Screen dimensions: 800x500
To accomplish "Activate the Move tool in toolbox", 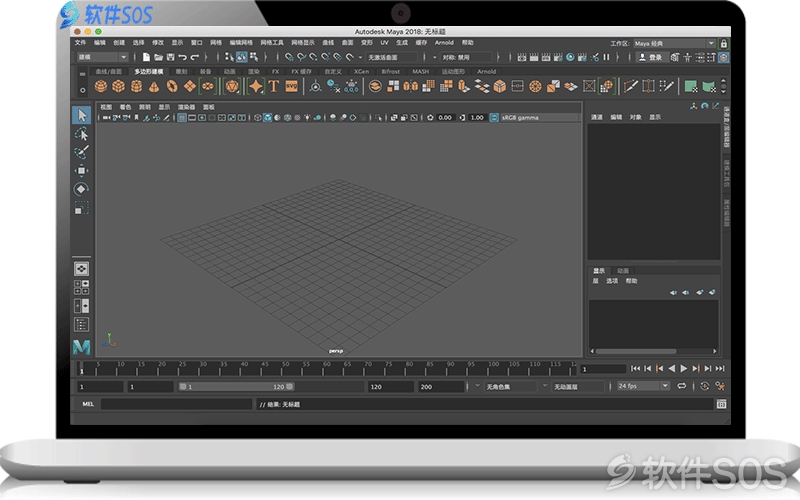I will coord(82,170).
